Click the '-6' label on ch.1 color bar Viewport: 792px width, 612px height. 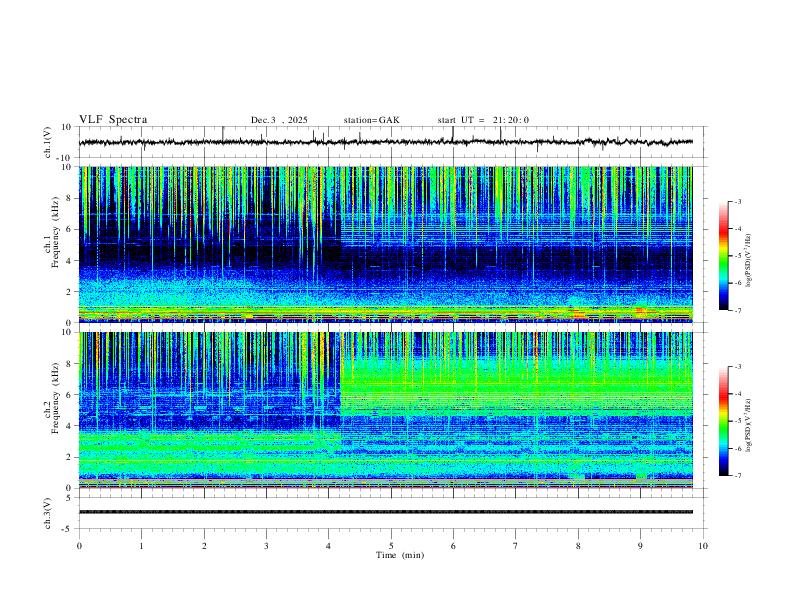click(x=737, y=283)
